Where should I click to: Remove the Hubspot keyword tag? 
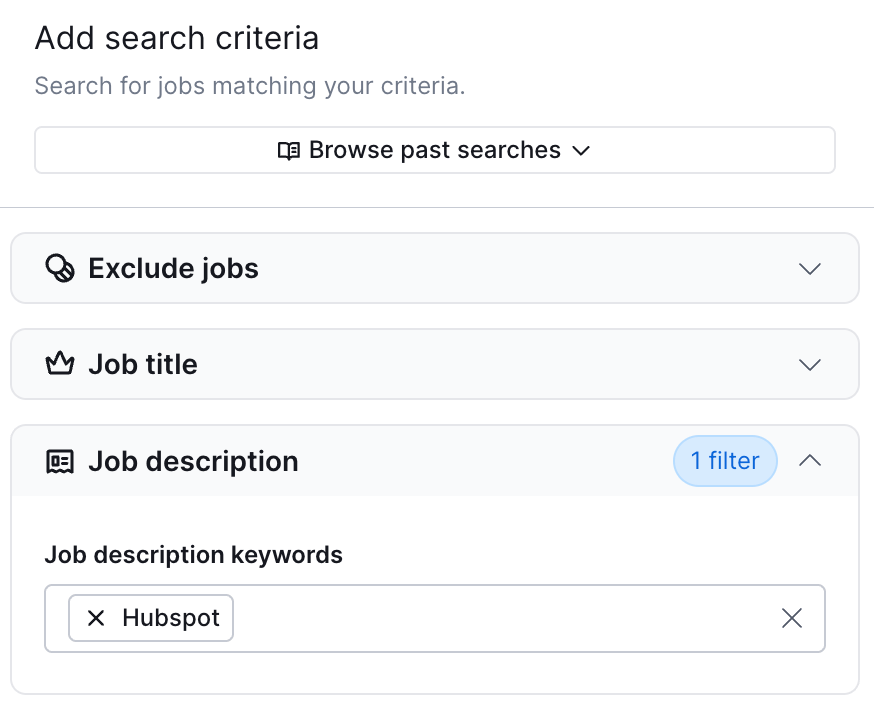click(x=96, y=618)
